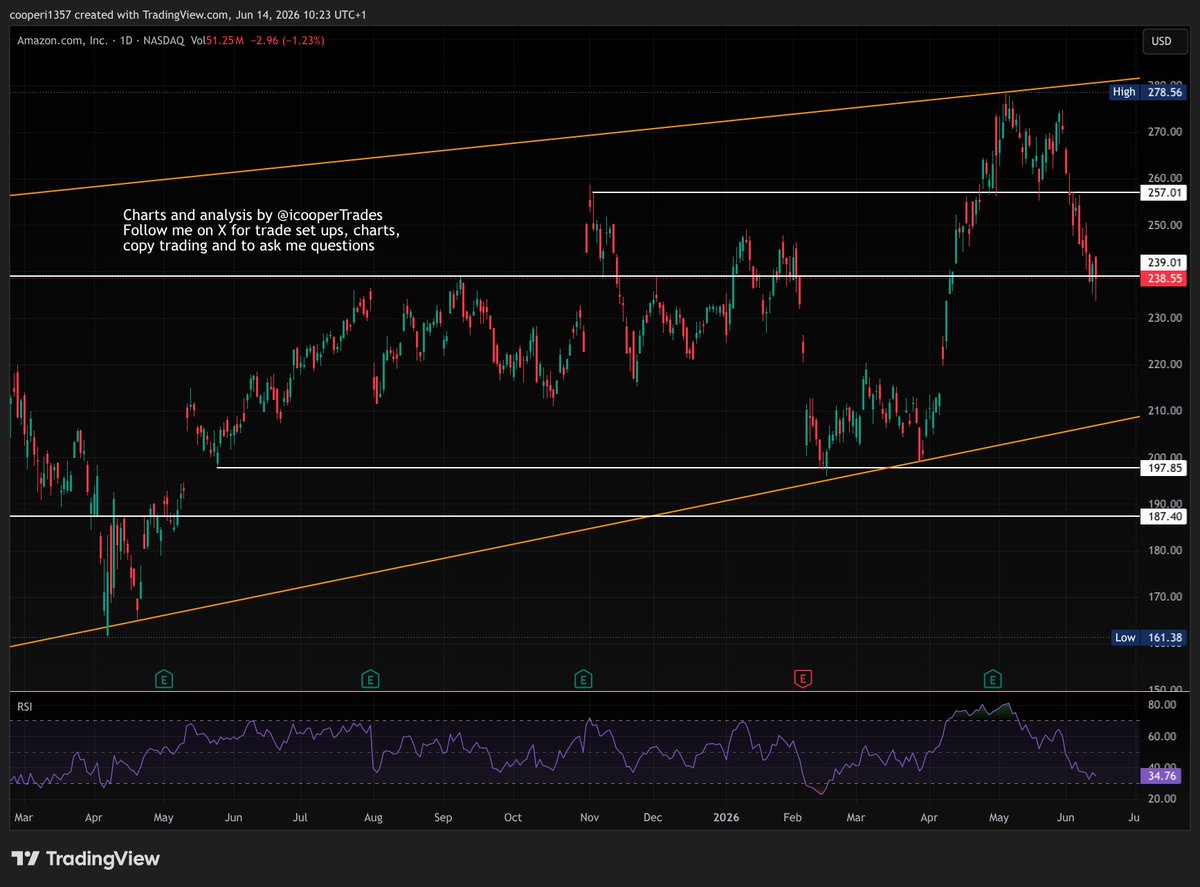The image size is (1200, 887).
Task: Click the 270.00 price axis tick
Action: tap(1167, 132)
